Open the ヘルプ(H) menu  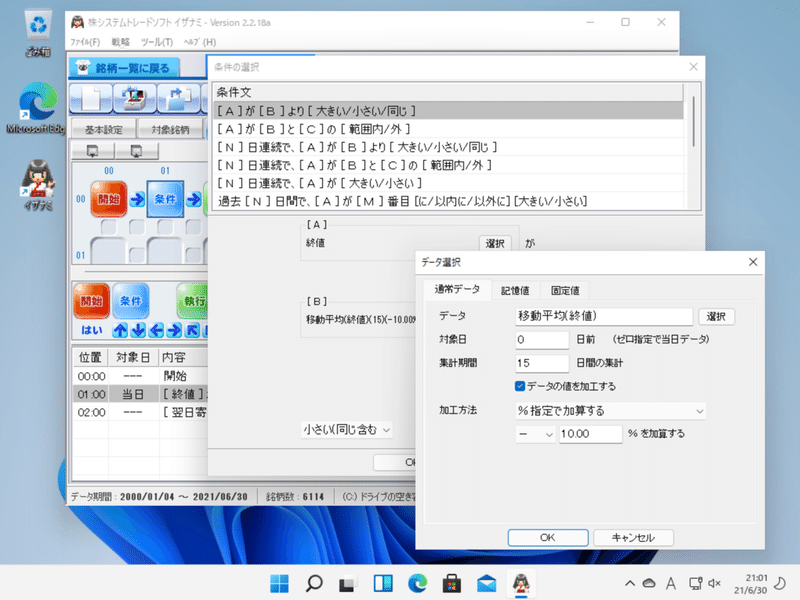click(x=200, y=42)
